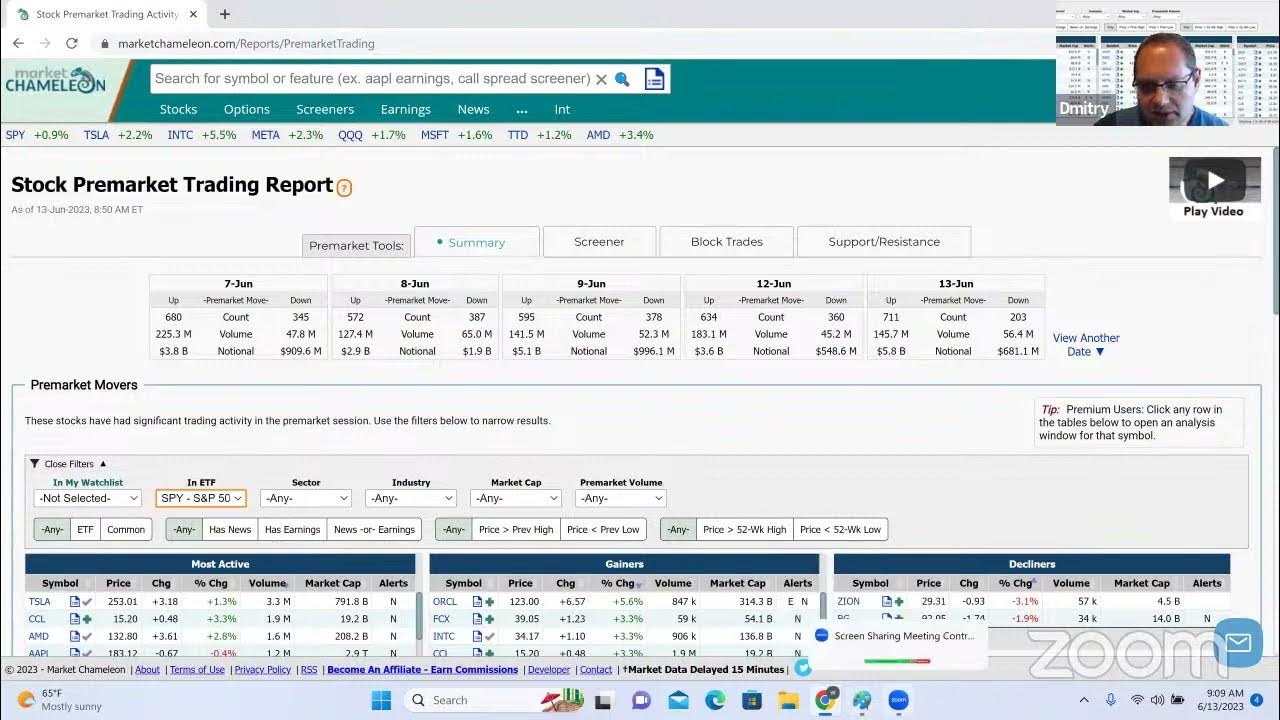
Task: Add ORCL to watchlist with plus icon
Action: [490, 602]
